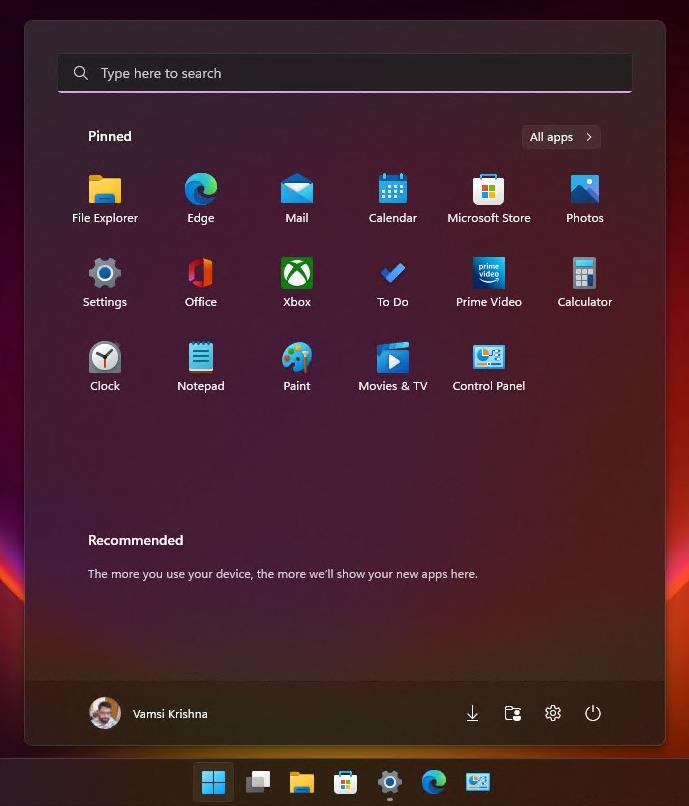This screenshot has height=806, width=689.
Task: Open Microsoft Store in the taskbar
Action: (346, 782)
